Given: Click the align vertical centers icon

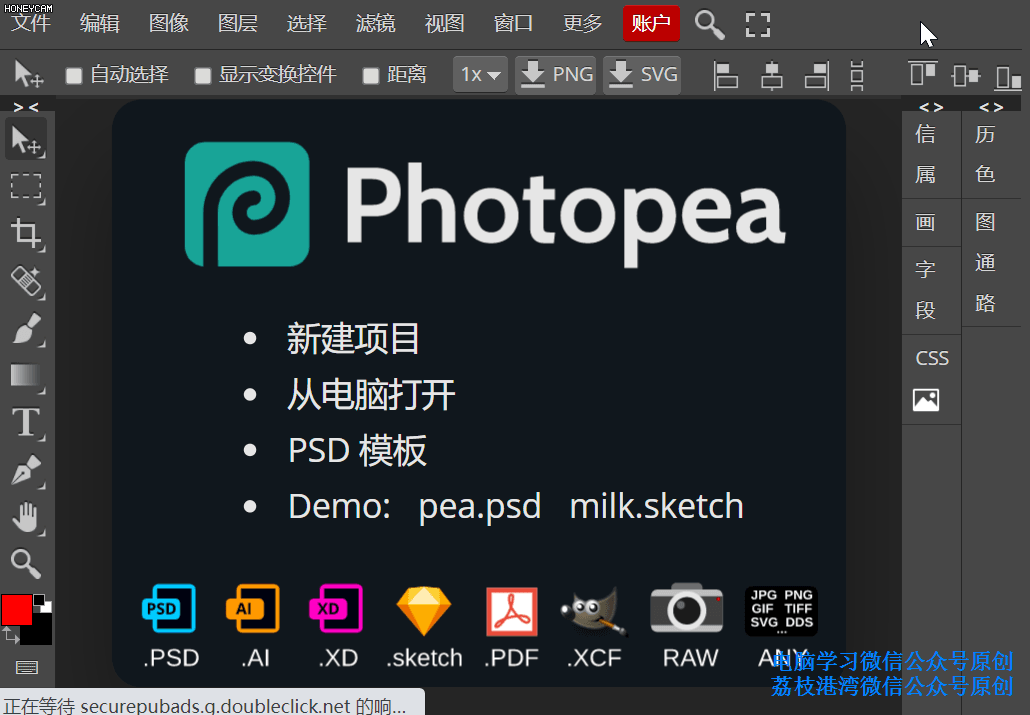Looking at the screenshot, I should 966,76.
